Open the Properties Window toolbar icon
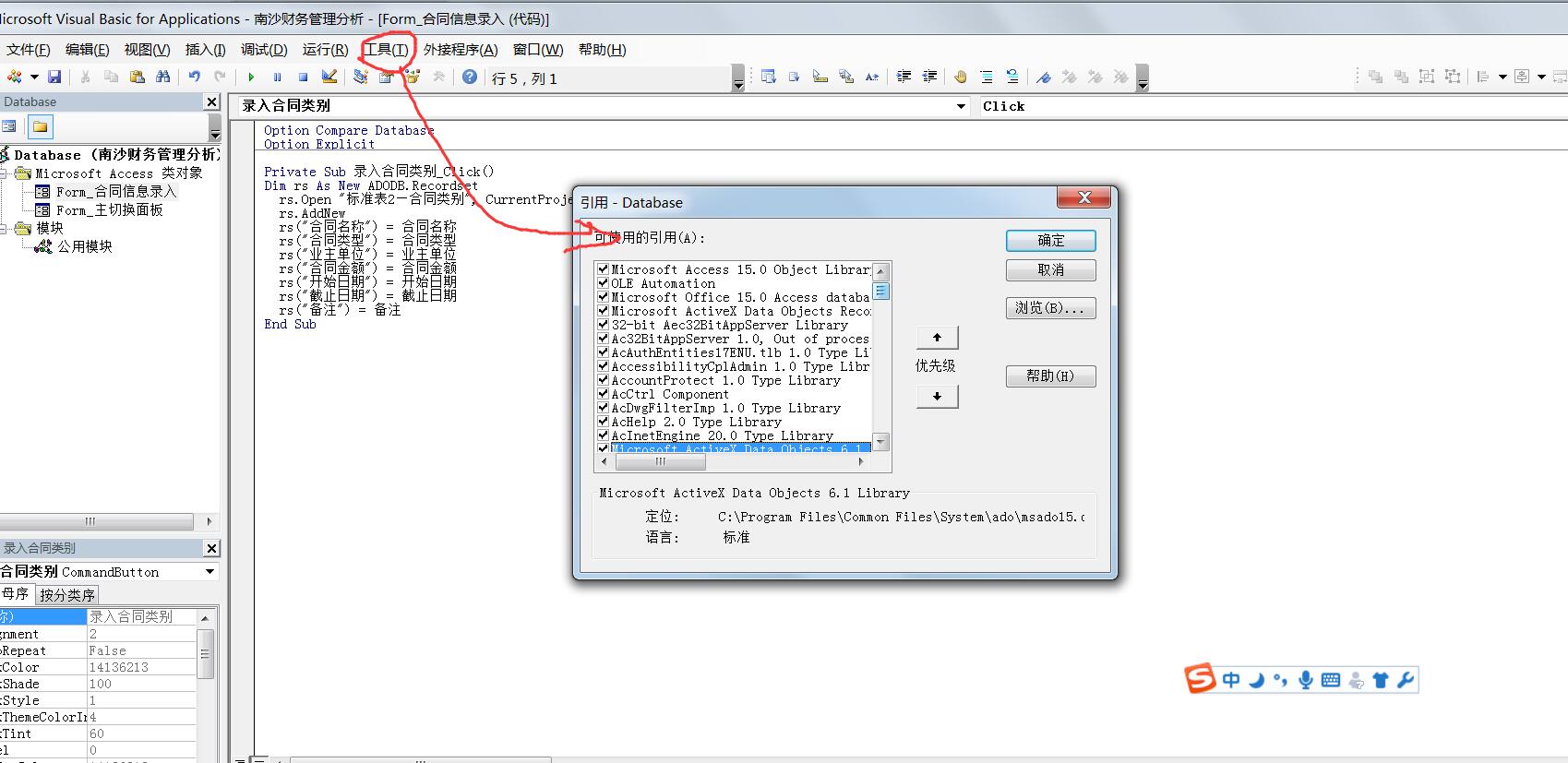This screenshot has height=763, width=1568. coord(386,77)
